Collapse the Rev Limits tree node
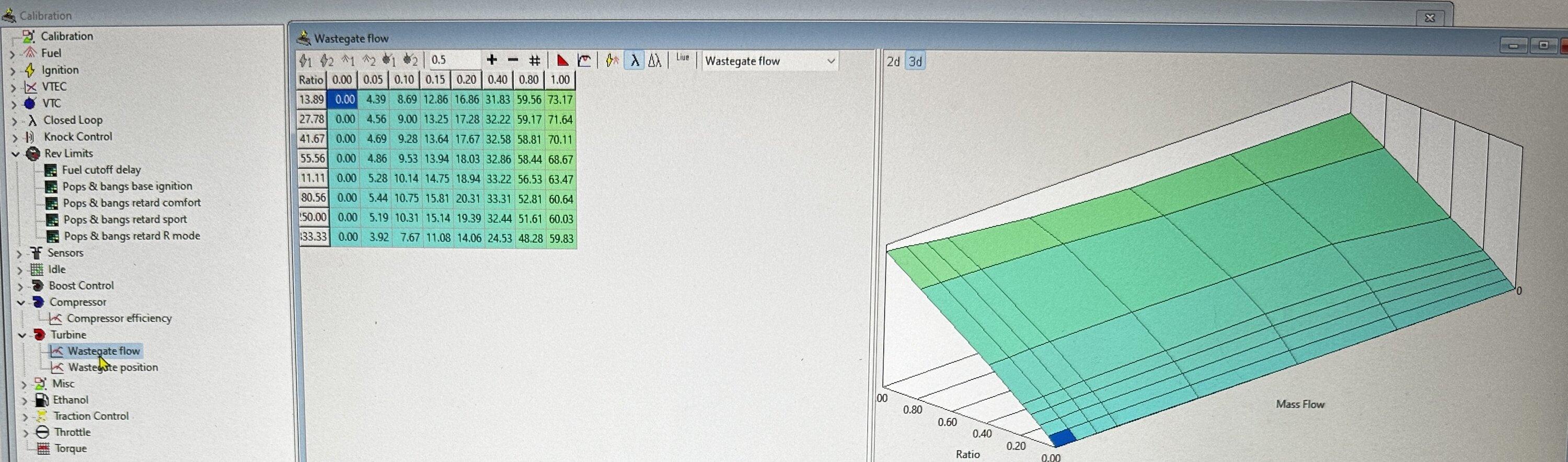The height and width of the screenshot is (462, 1568). point(15,154)
